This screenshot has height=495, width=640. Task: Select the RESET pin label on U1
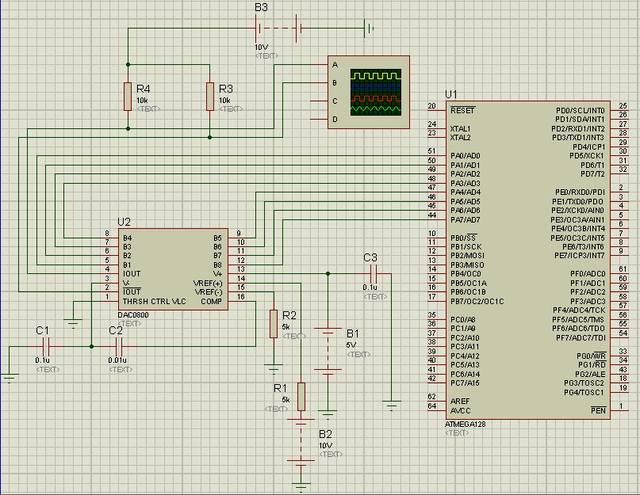(x=462, y=110)
